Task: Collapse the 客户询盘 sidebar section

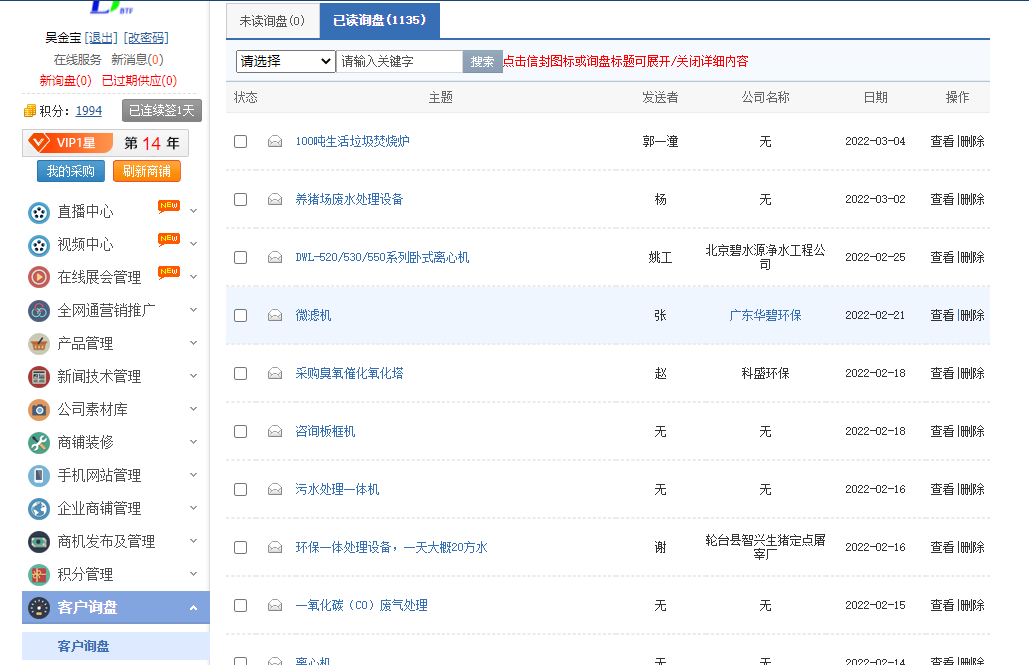Action: [193, 607]
